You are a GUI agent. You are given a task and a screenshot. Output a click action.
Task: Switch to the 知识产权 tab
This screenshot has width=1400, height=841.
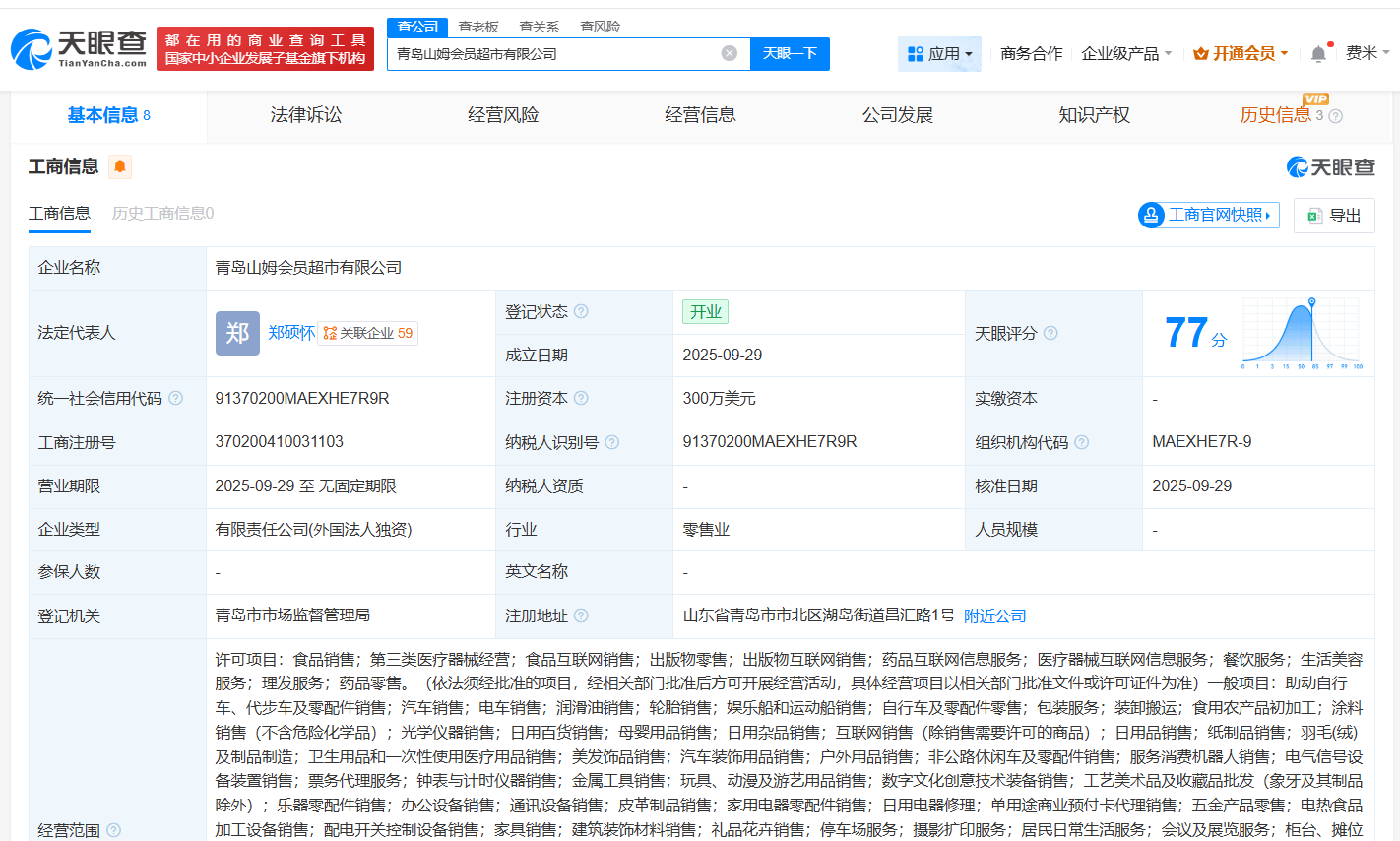coord(1094,115)
